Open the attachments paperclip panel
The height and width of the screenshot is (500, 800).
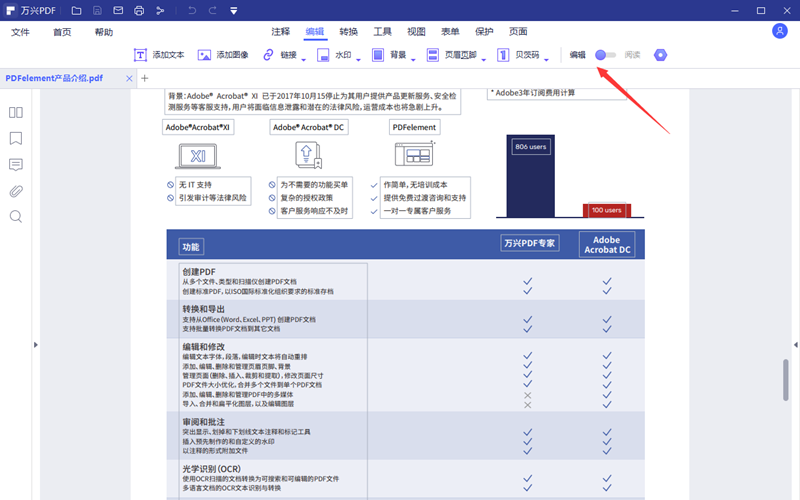16,190
